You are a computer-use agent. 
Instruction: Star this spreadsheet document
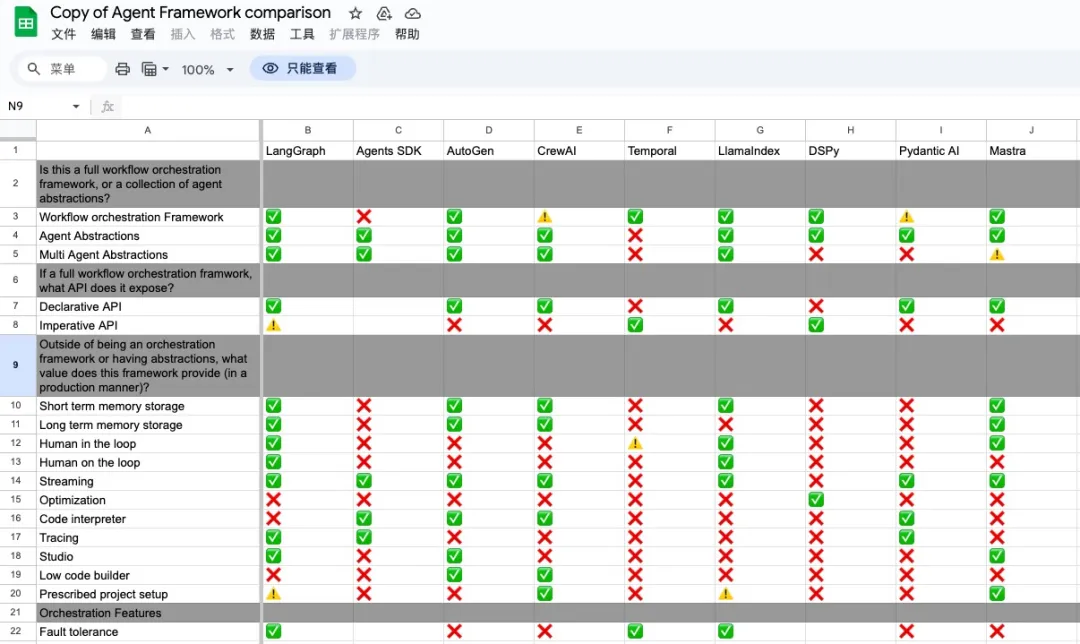(x=355, y=13)
